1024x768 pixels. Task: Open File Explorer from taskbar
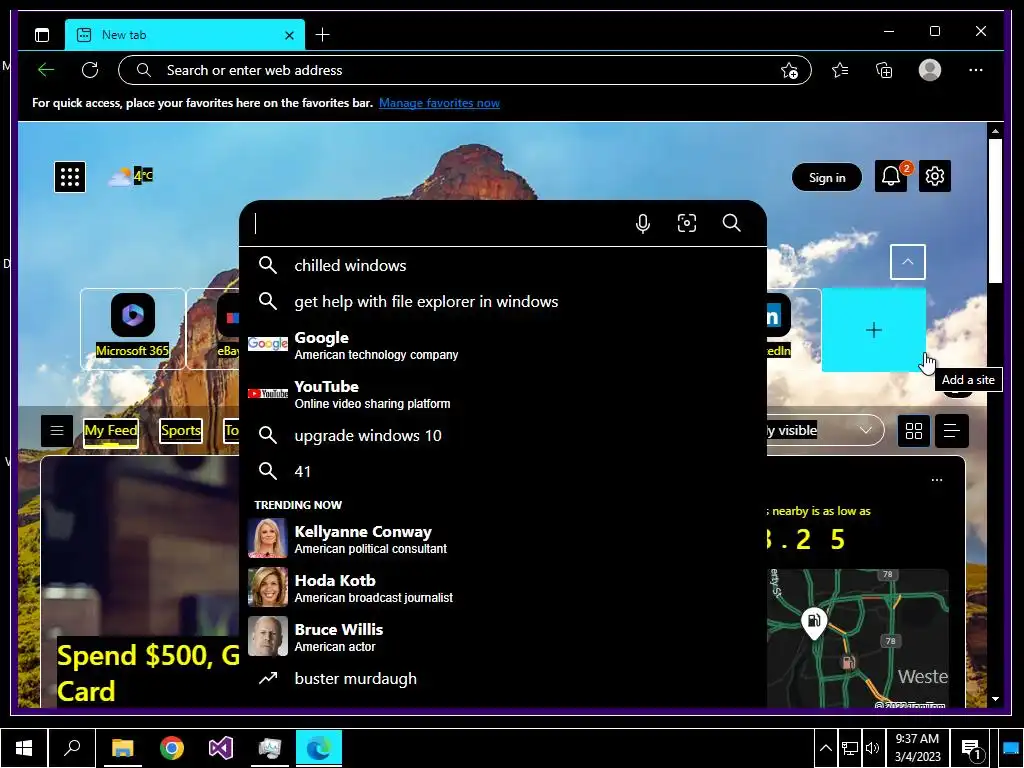(122, 748)
